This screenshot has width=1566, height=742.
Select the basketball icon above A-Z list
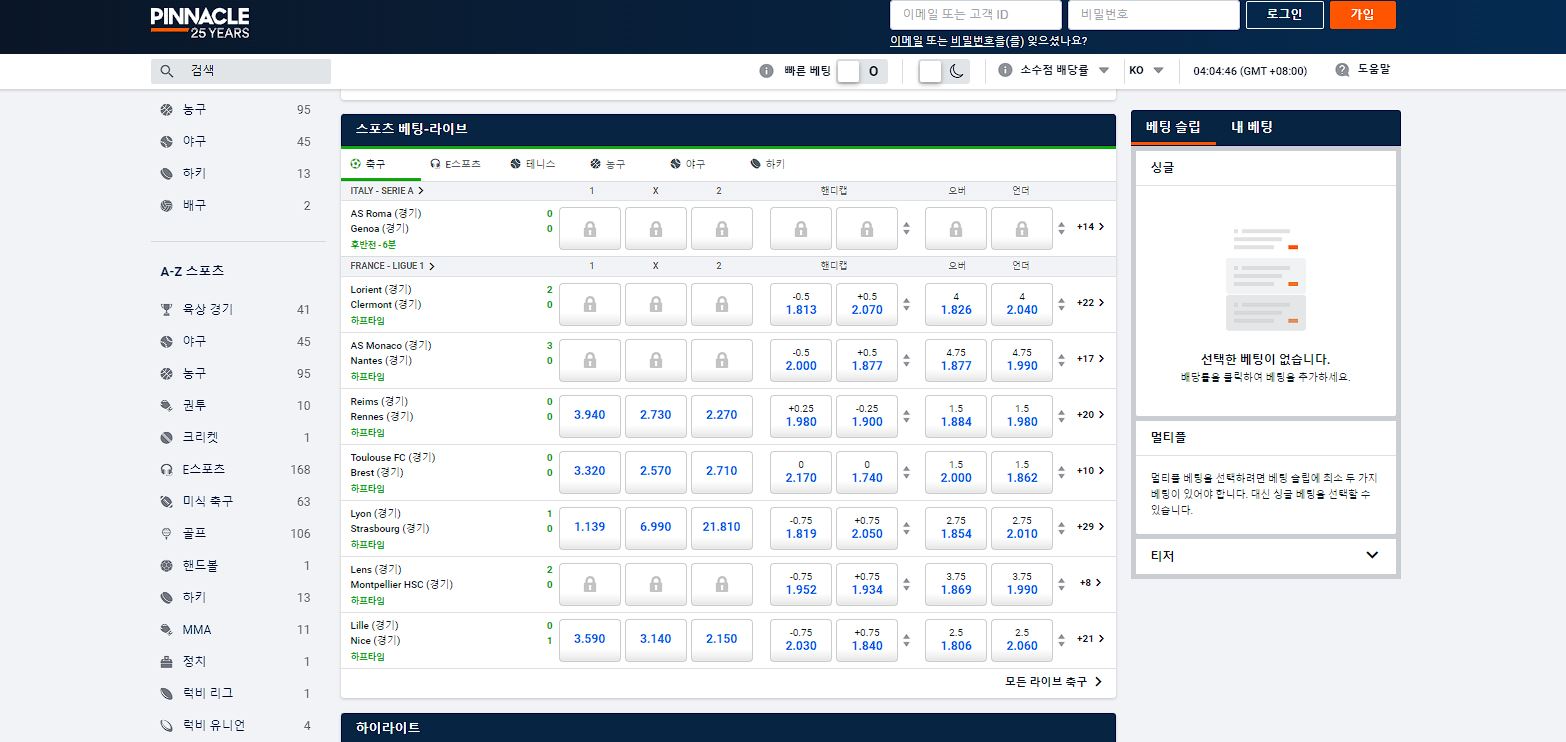click(x=166, y=110)
